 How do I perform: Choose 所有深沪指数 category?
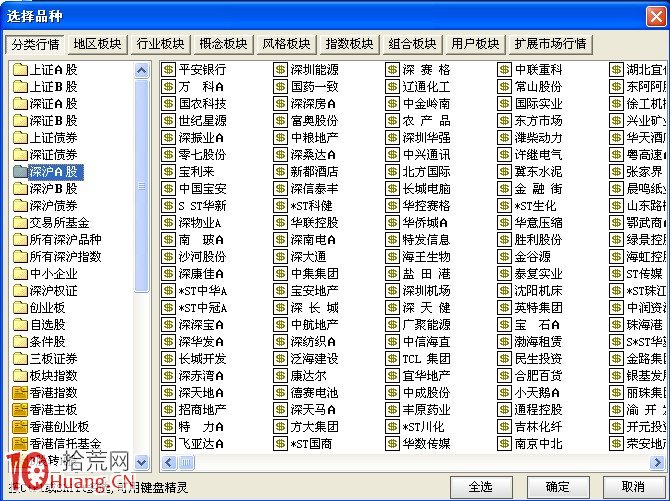[65, 256]
